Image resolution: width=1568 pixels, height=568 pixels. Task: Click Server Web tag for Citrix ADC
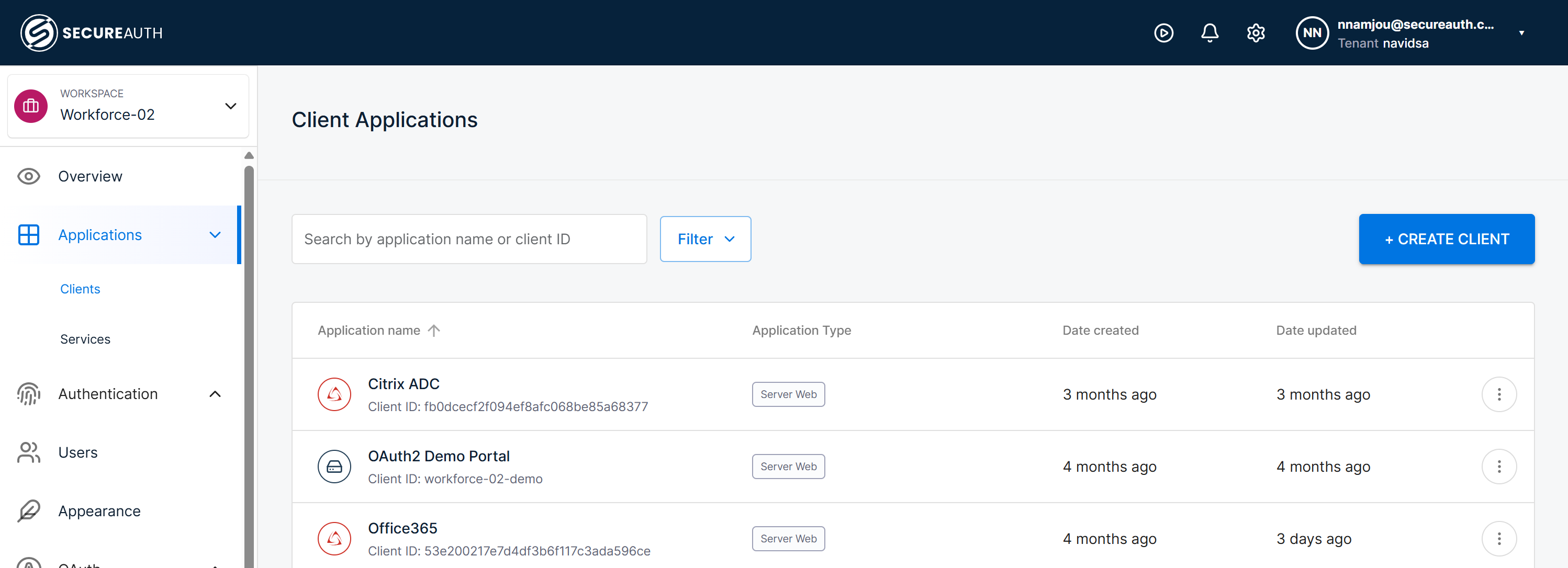tap(788, 394)
